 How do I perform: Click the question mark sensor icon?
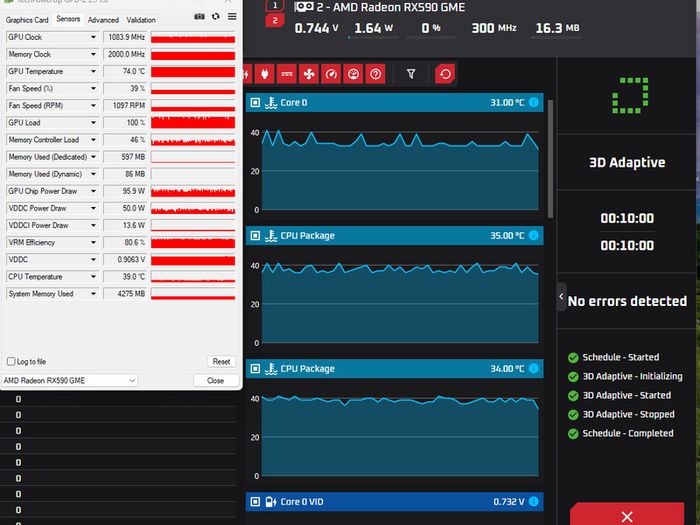coord(375,74)
